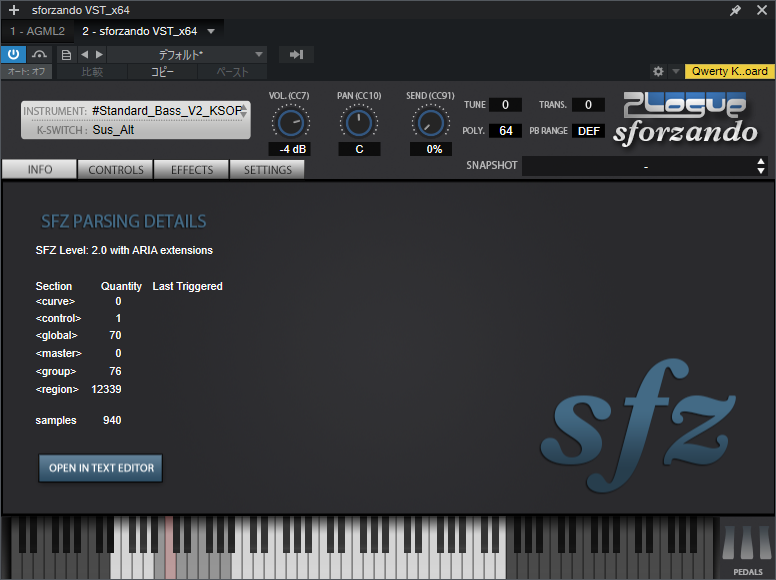776x580 pixels.
Task: Click the SNAPSHOT up arrow
Action: [x=761, y=161]
